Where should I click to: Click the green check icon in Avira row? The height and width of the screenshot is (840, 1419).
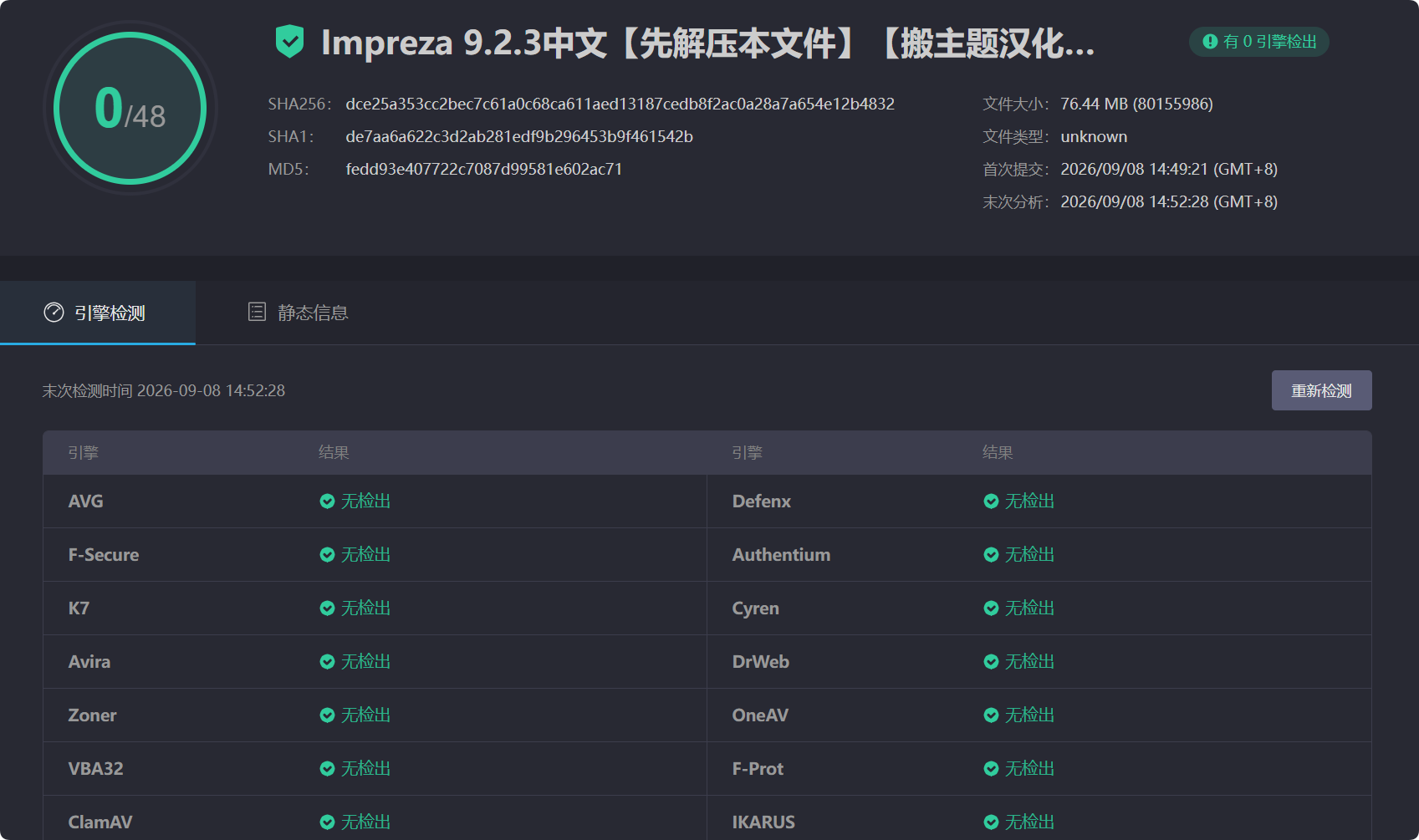[327, 662]
